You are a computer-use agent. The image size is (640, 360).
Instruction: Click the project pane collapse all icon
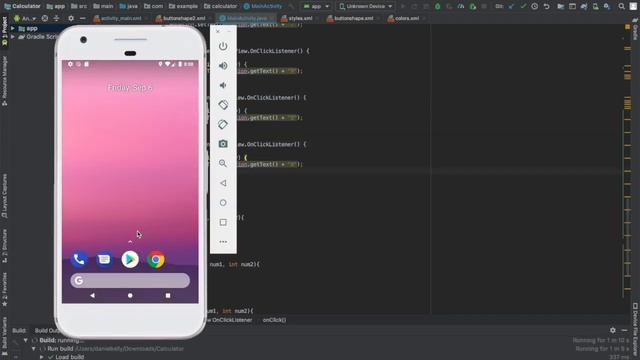click(56, 18)
